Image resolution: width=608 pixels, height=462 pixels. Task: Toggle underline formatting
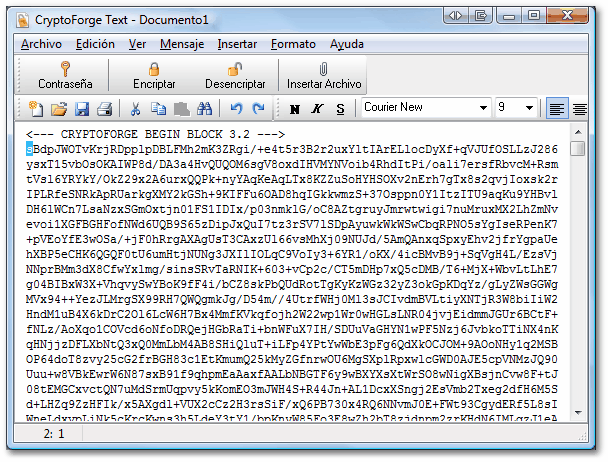[340, 108]
